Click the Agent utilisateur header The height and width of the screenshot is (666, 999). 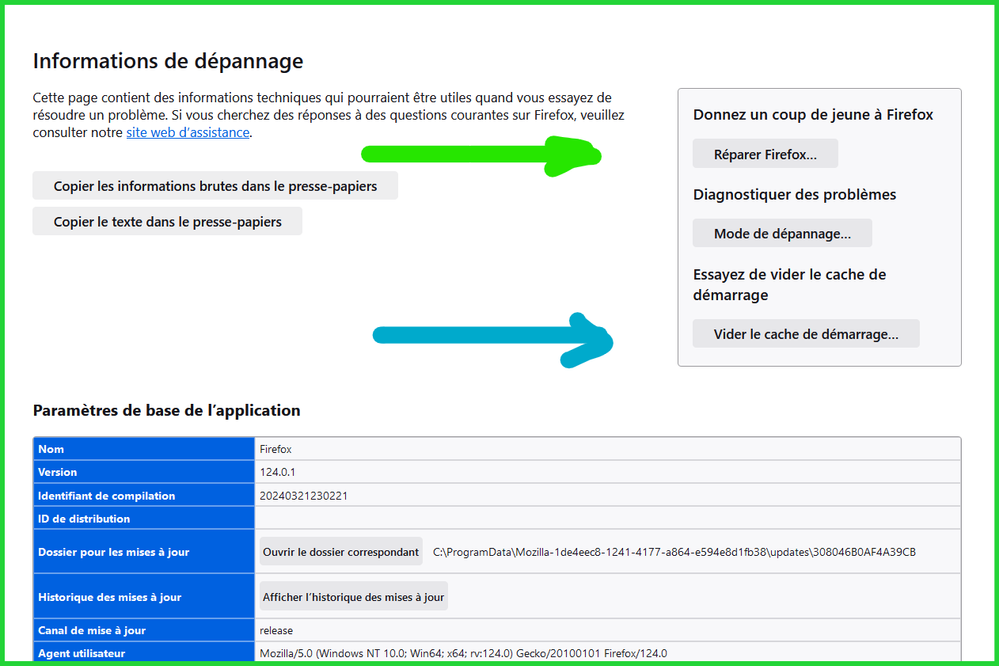(144, 653)
